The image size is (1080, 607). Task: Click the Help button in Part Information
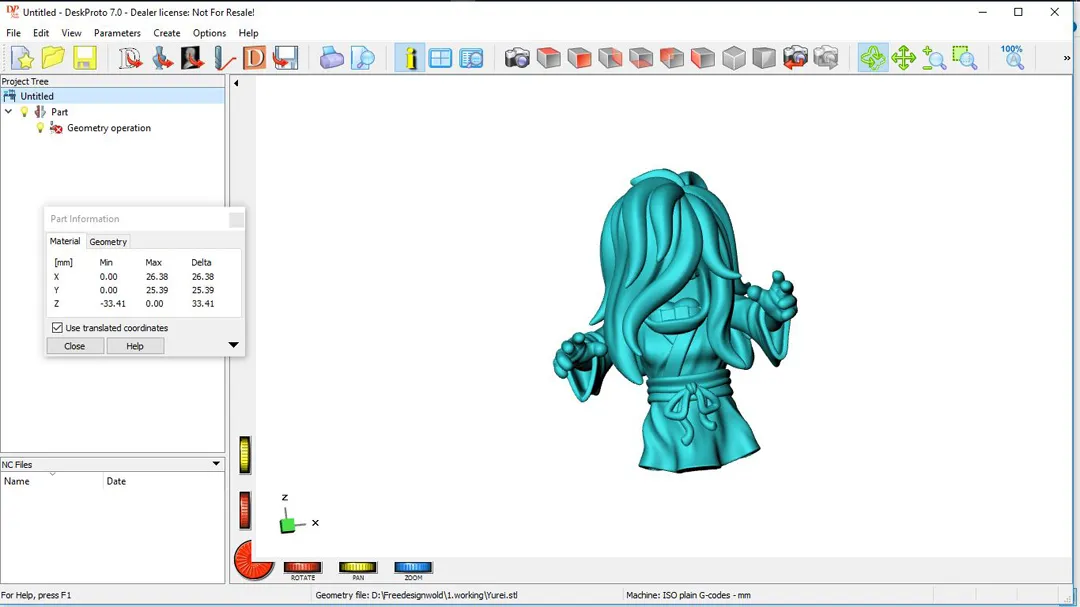pos(135,346)
